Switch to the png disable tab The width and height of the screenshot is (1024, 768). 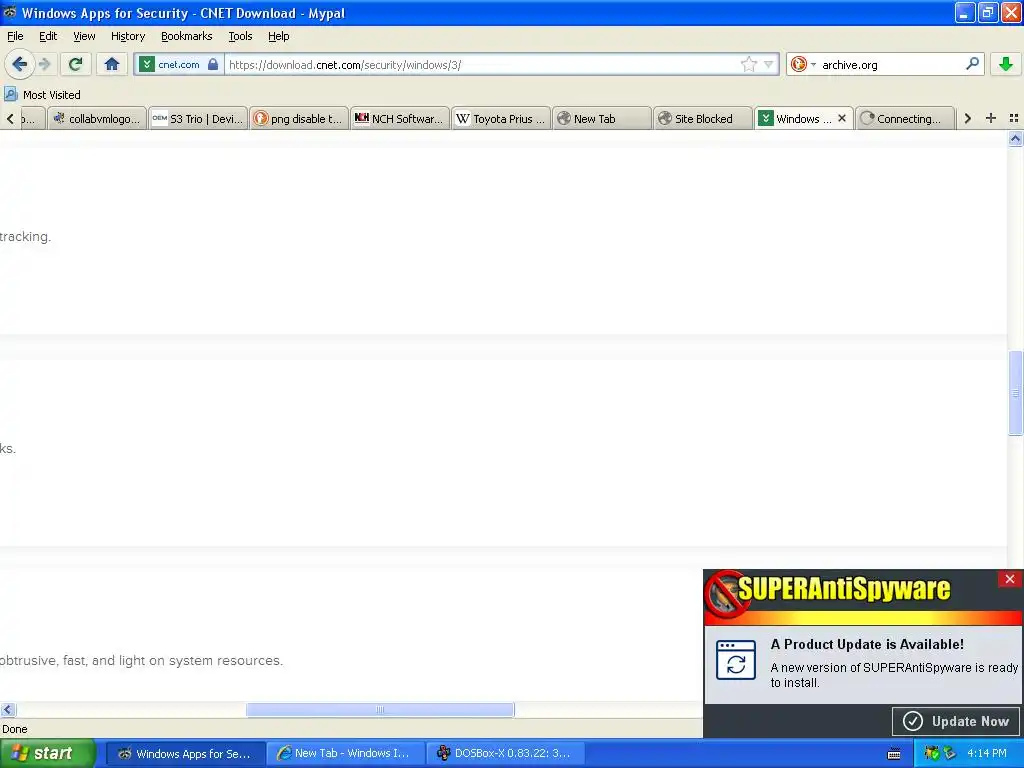coord(299,118)
